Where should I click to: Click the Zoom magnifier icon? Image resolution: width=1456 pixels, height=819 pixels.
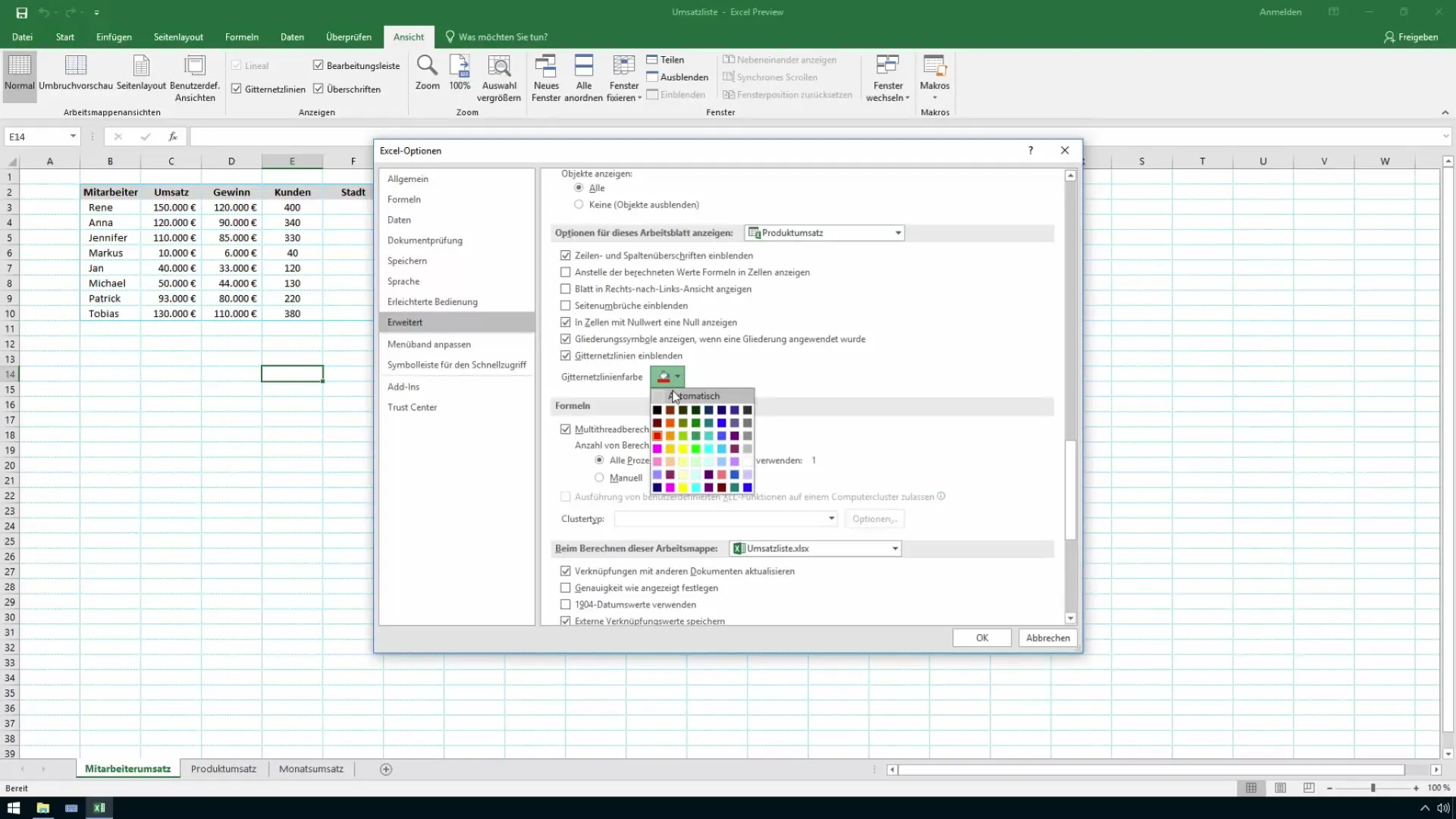(x=427, y=67)
